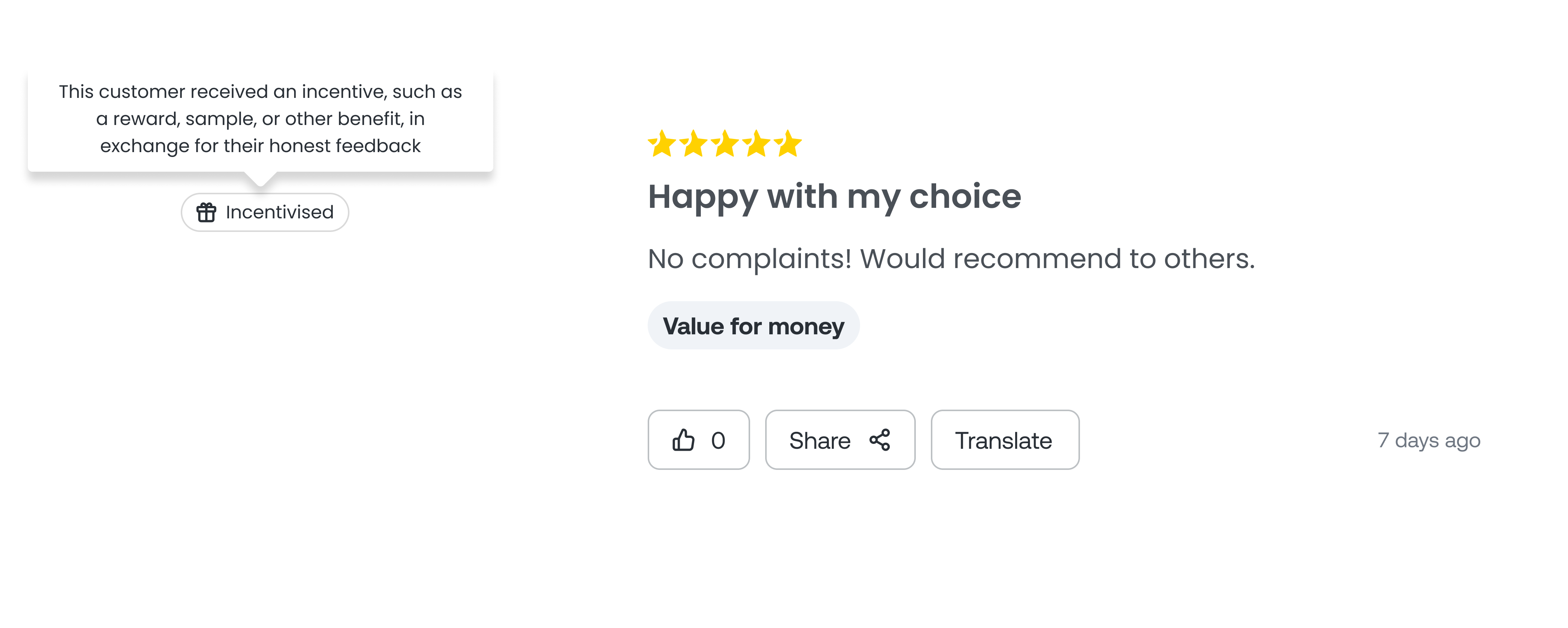Click the share network icon
Viewport: 1568px width, 628px height.
coord(880,440)
